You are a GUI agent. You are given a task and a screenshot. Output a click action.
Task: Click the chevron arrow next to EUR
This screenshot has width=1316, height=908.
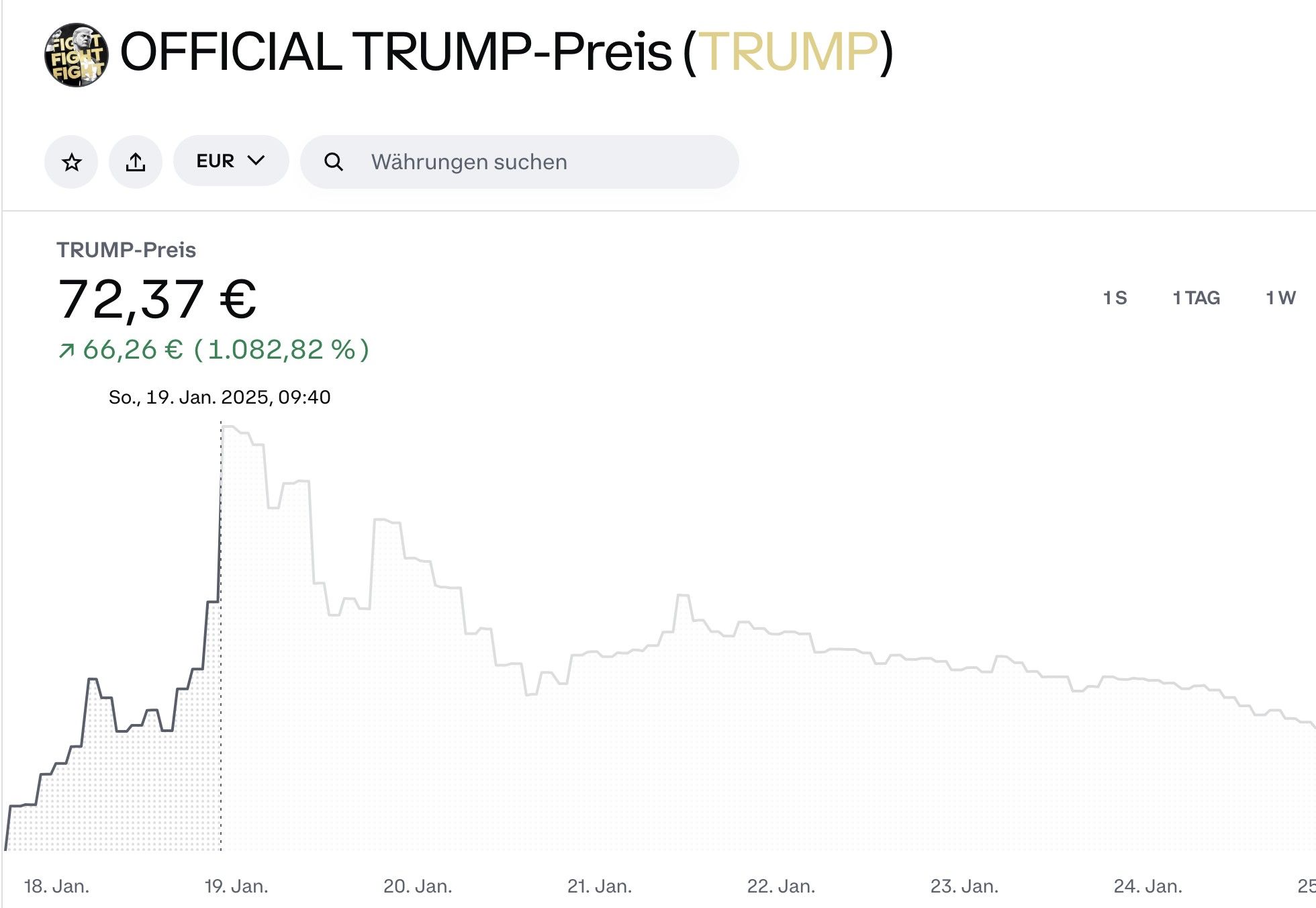[x=256, y=161]
